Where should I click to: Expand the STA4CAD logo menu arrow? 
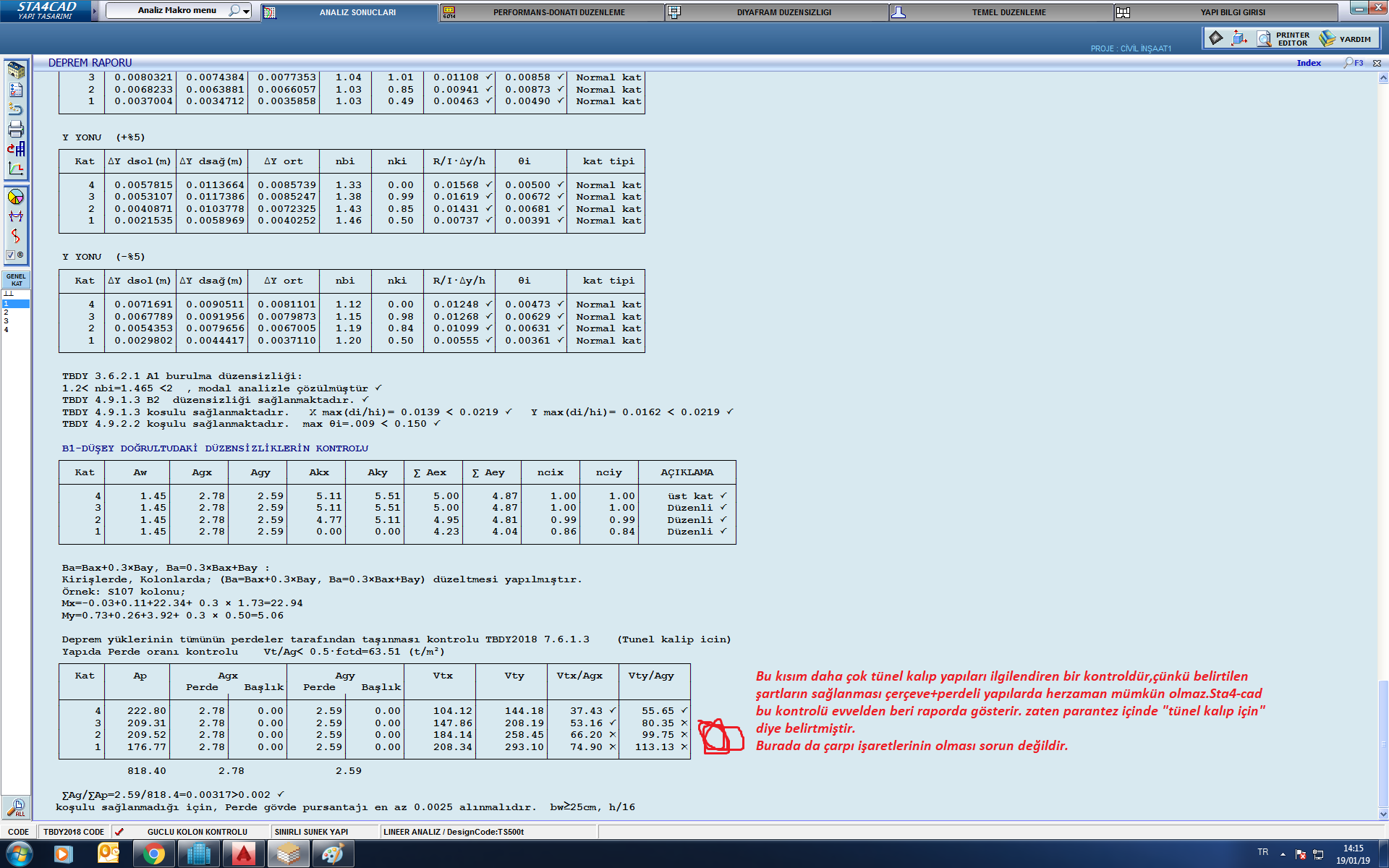point(94,11)
